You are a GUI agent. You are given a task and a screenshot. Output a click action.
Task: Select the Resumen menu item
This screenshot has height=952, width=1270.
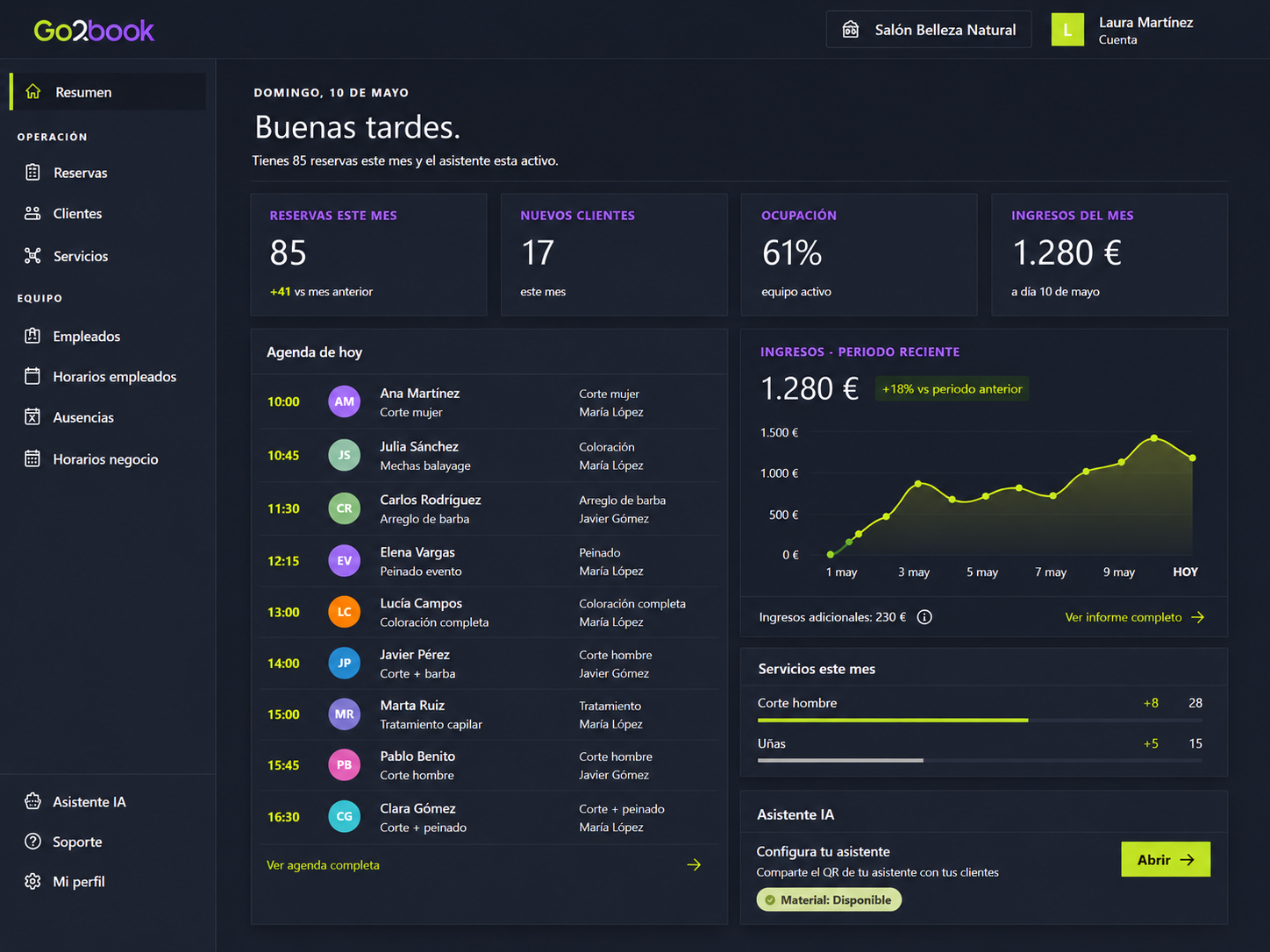tap(107, 92)
